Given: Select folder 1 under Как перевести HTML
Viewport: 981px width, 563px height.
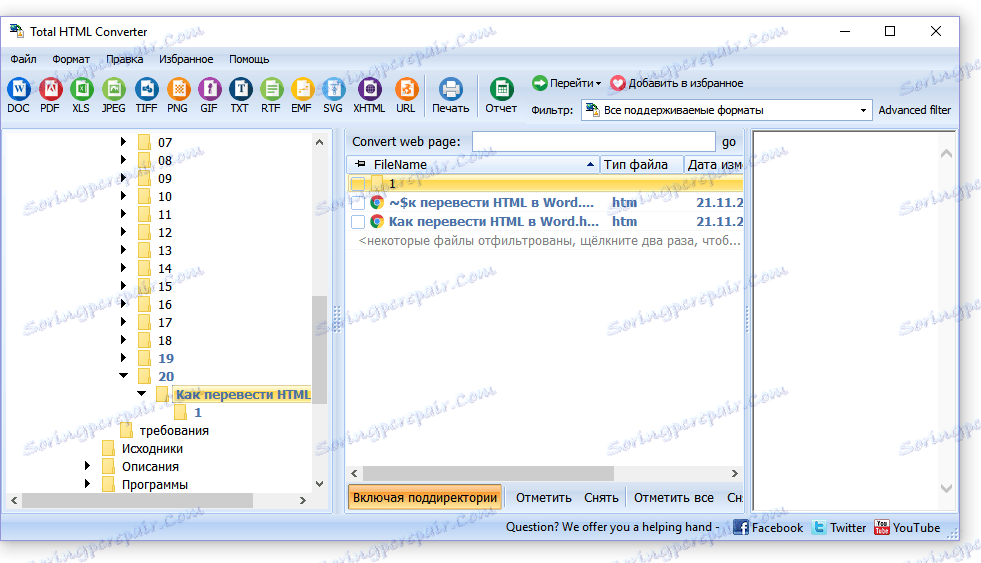Looking at the screenshot, I should click(x=198, y=412).
